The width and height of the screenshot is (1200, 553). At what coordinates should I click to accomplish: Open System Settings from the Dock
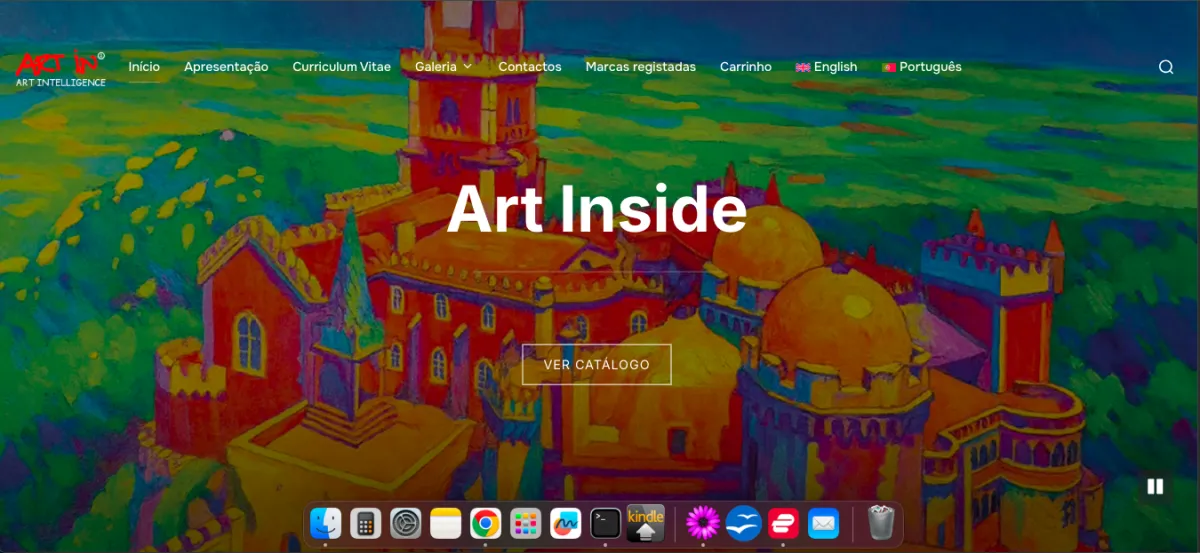click(x=406, y=523)
